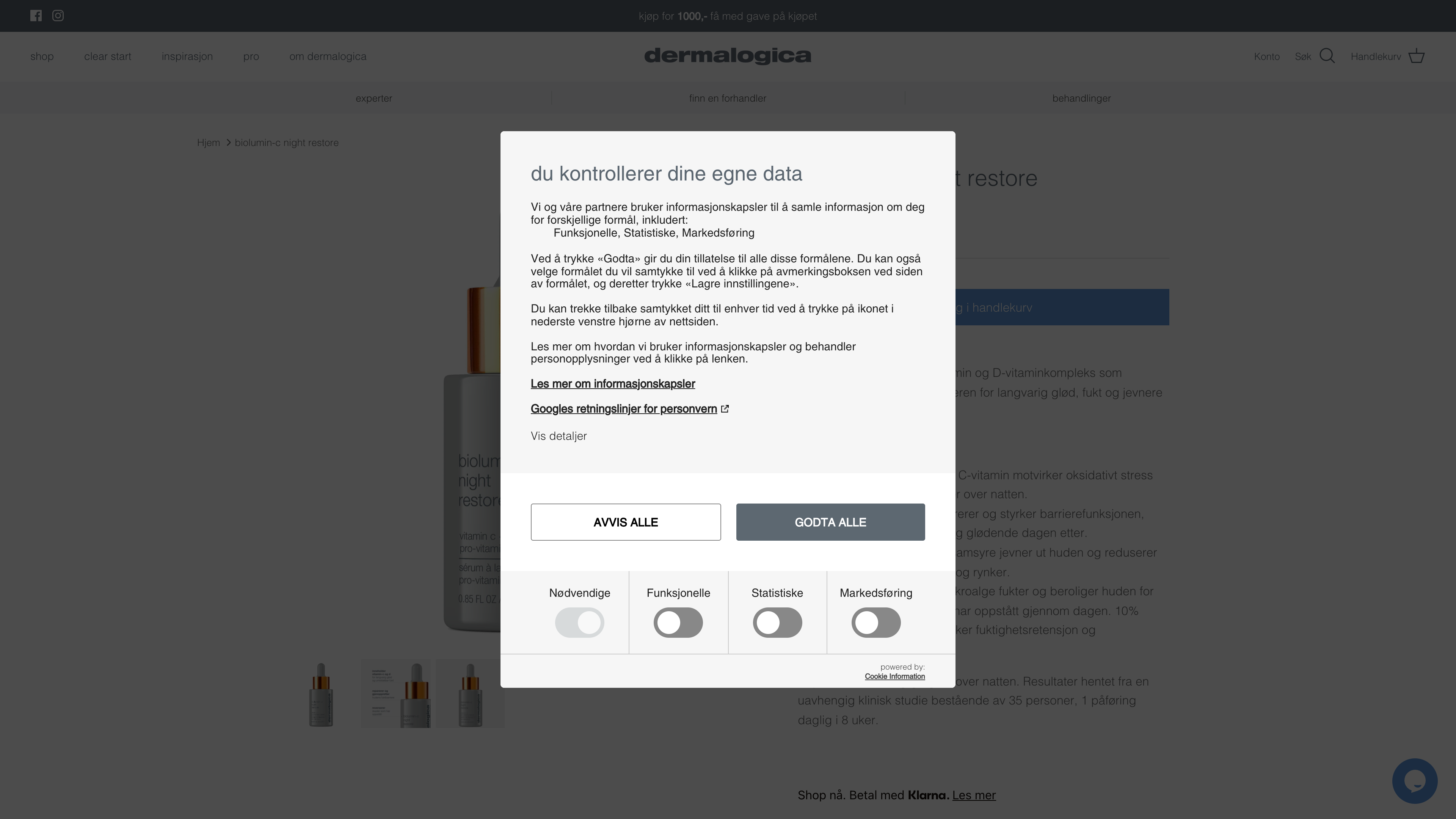Open the chat bubble widget

coord(1415,781)
